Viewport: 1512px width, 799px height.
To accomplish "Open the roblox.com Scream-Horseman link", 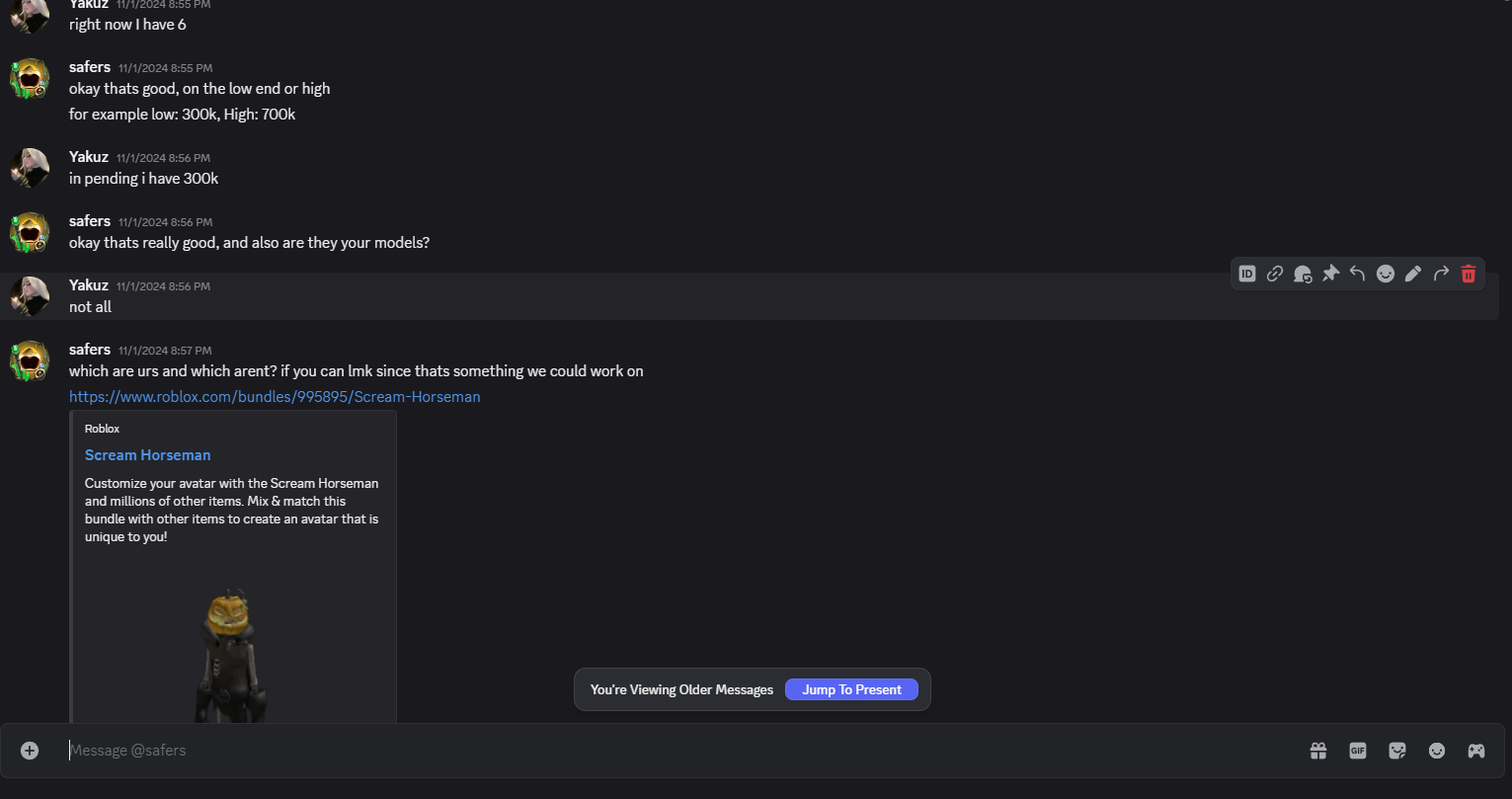I will pyautogui.click(x=275, y=397).
